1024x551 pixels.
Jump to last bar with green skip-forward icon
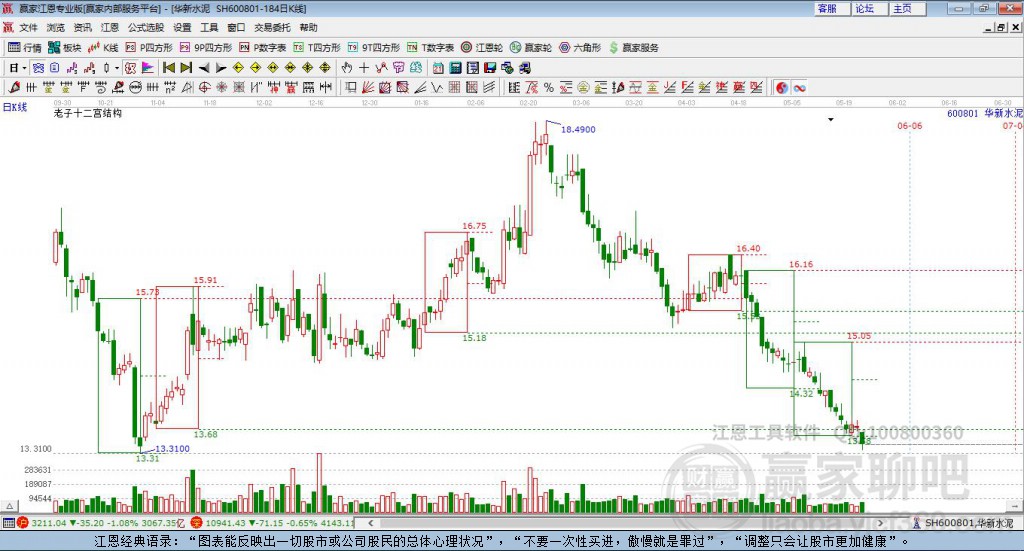click(186, 68)
